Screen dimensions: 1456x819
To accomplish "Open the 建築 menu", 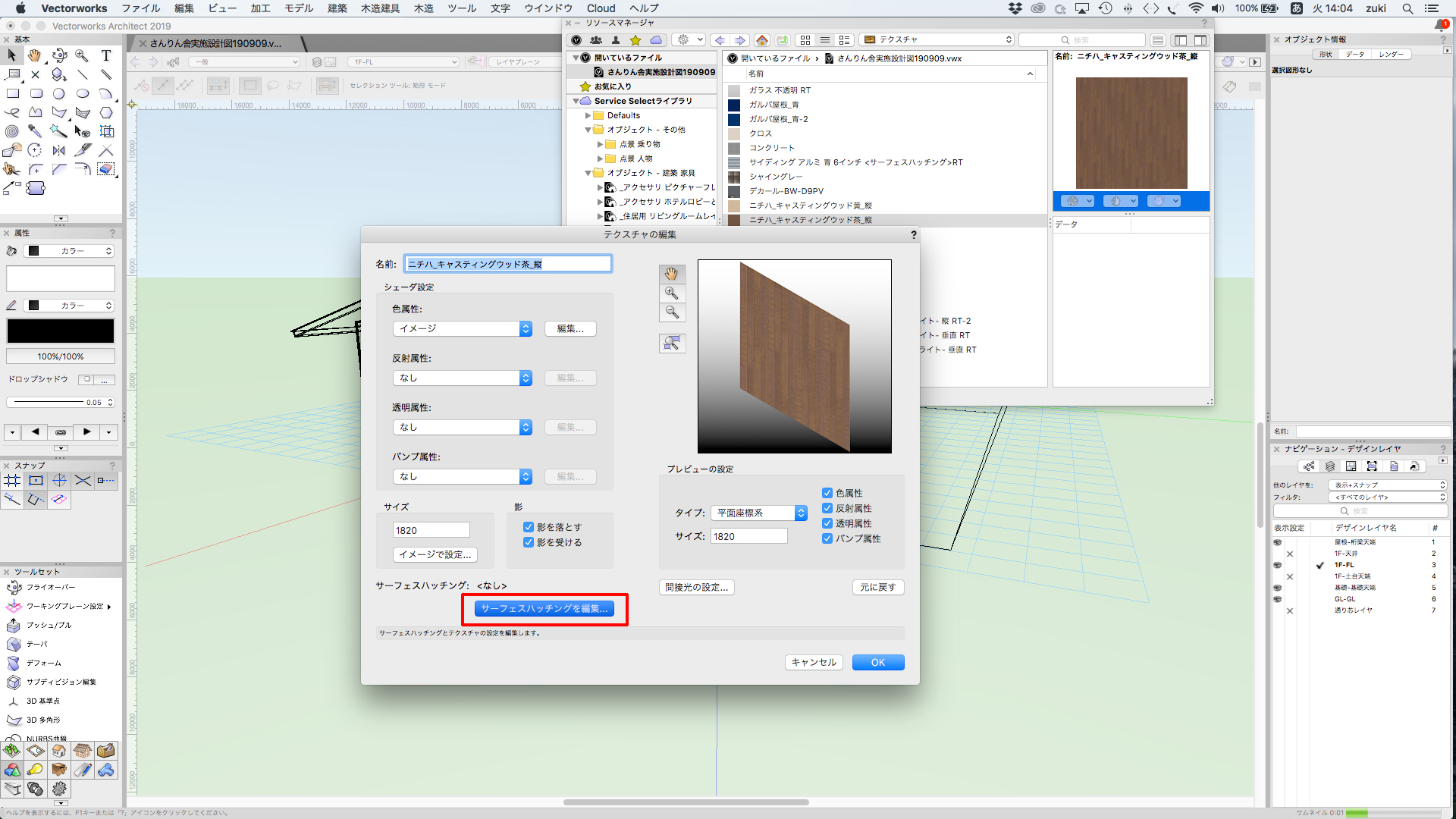I will point(337,8).
